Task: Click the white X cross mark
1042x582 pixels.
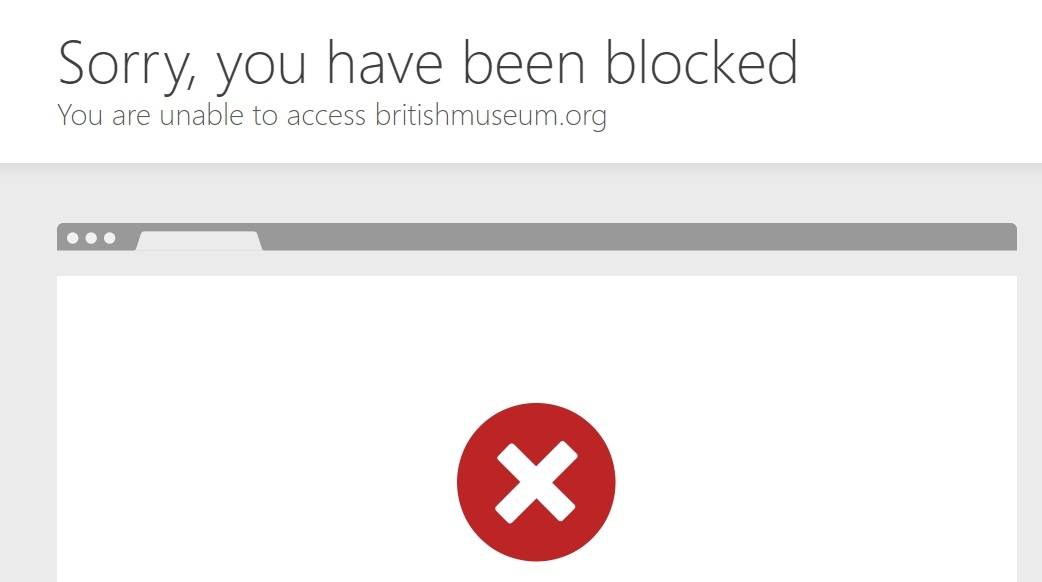Action: 536,482
